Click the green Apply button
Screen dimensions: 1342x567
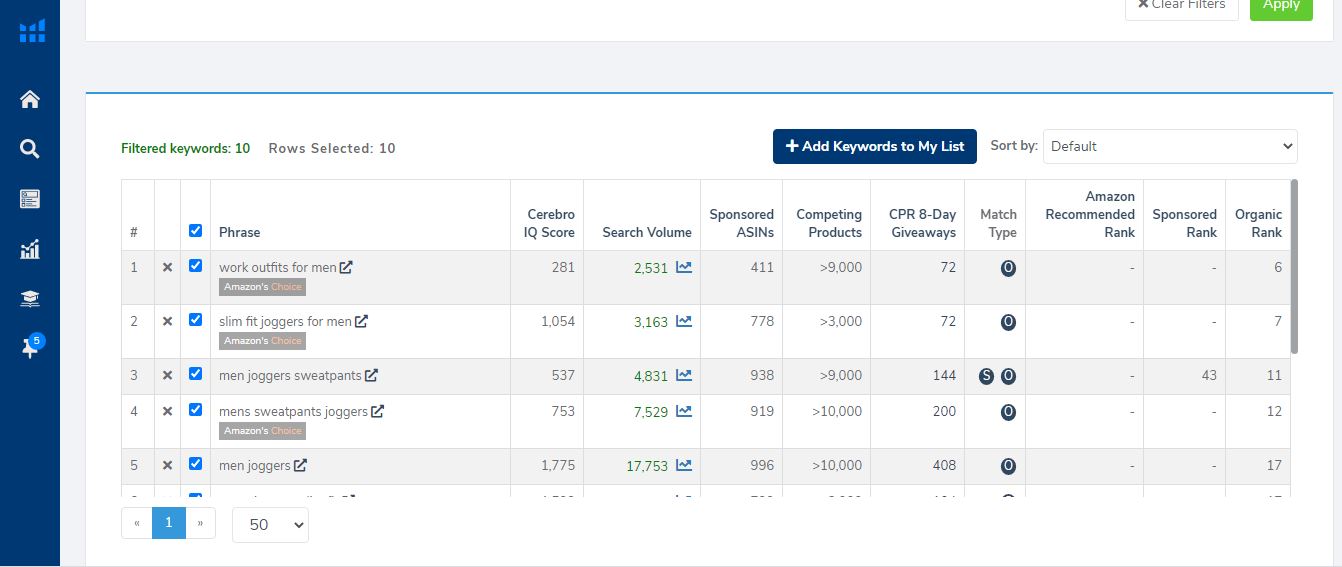1280,6
